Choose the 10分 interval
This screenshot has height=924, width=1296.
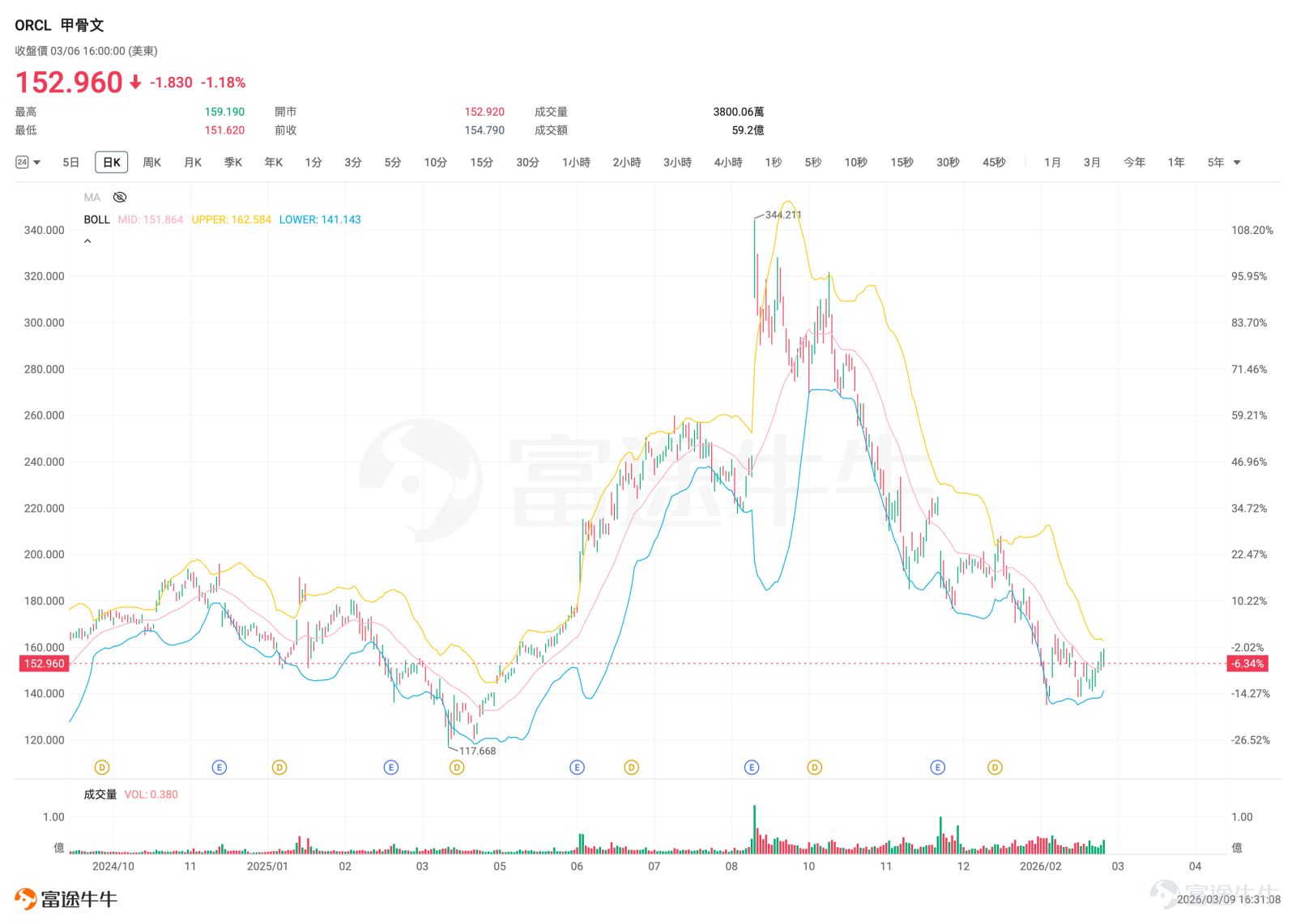point(436,163)
